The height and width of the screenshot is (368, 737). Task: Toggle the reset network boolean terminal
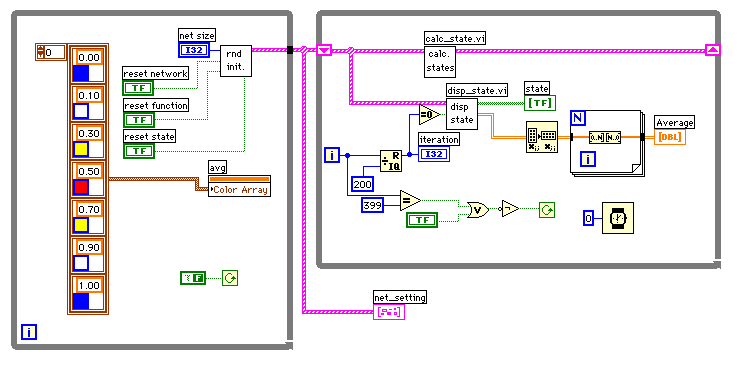coord(138,87)
